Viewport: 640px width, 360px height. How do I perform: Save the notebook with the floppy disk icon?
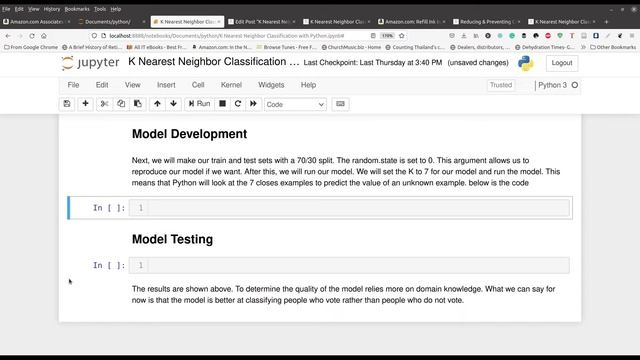click(x=67, y=104)
